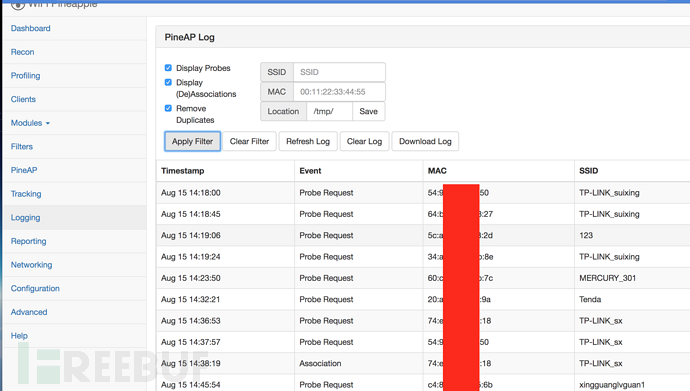Open the Help page
The height and width of the screenshot is (391, 690).
(19, 336)
